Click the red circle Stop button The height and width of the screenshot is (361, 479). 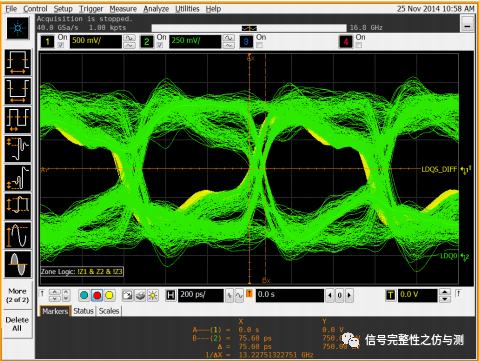click(x=97, y=295)
